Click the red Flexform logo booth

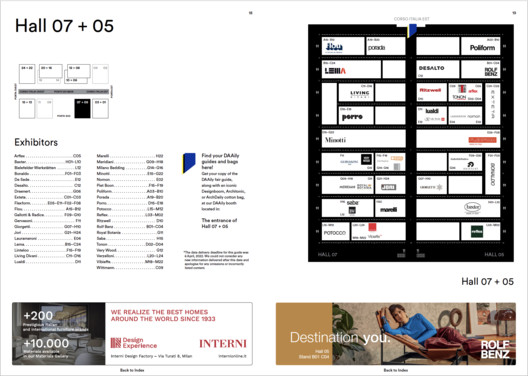(x=458, y=138)
